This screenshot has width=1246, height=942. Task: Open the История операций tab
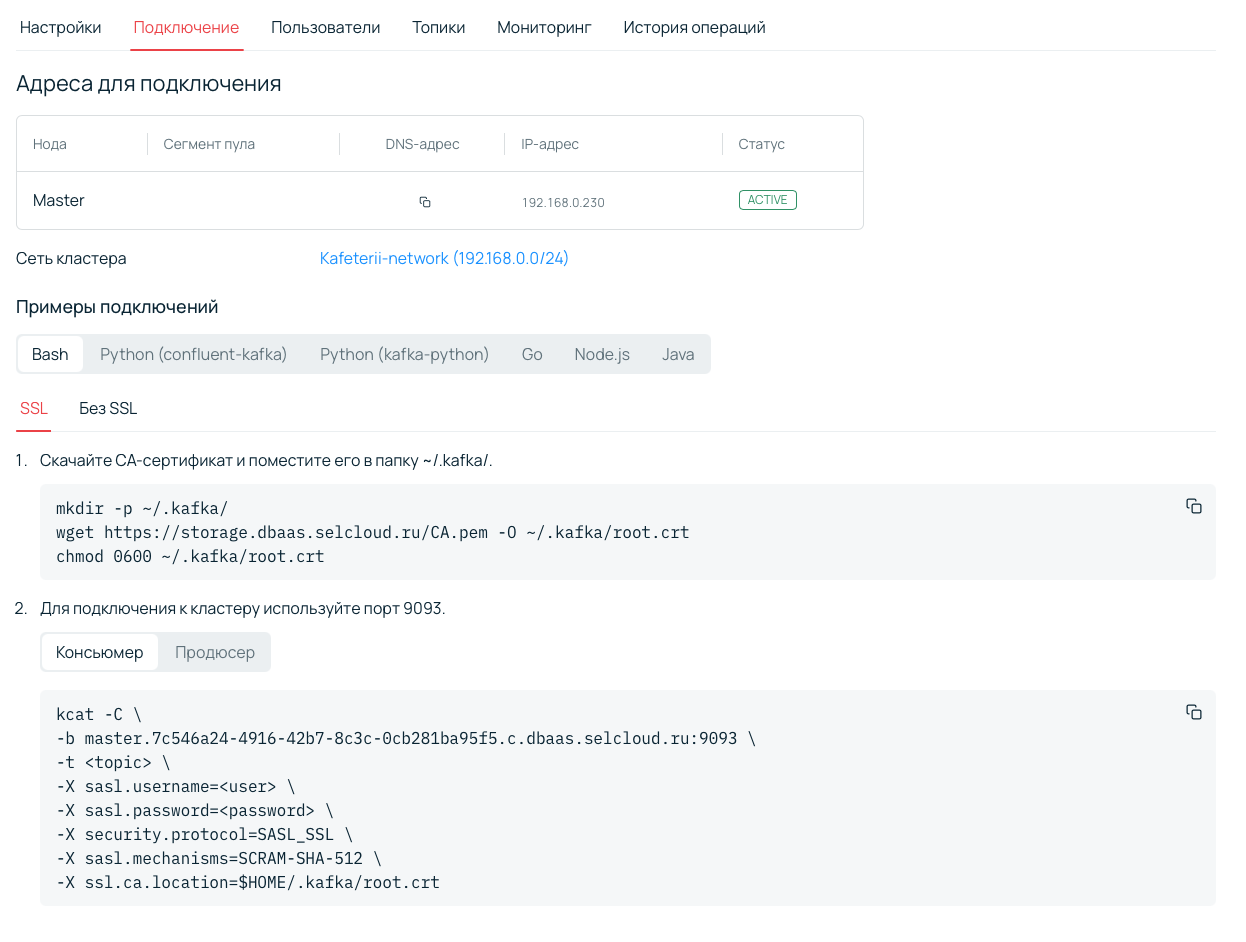tap(693, 27)
